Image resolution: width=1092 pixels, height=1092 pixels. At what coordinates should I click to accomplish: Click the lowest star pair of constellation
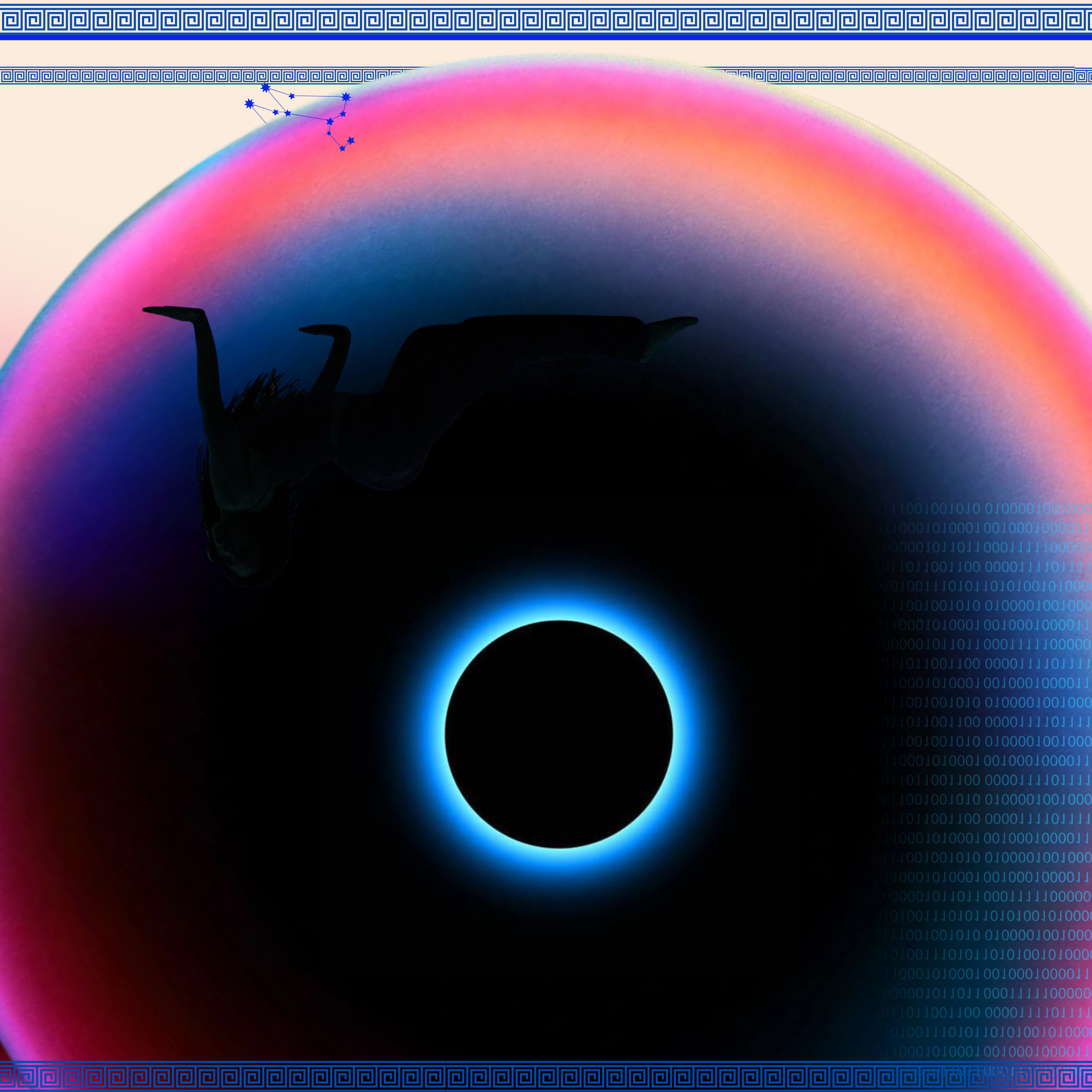click(346, 144)
